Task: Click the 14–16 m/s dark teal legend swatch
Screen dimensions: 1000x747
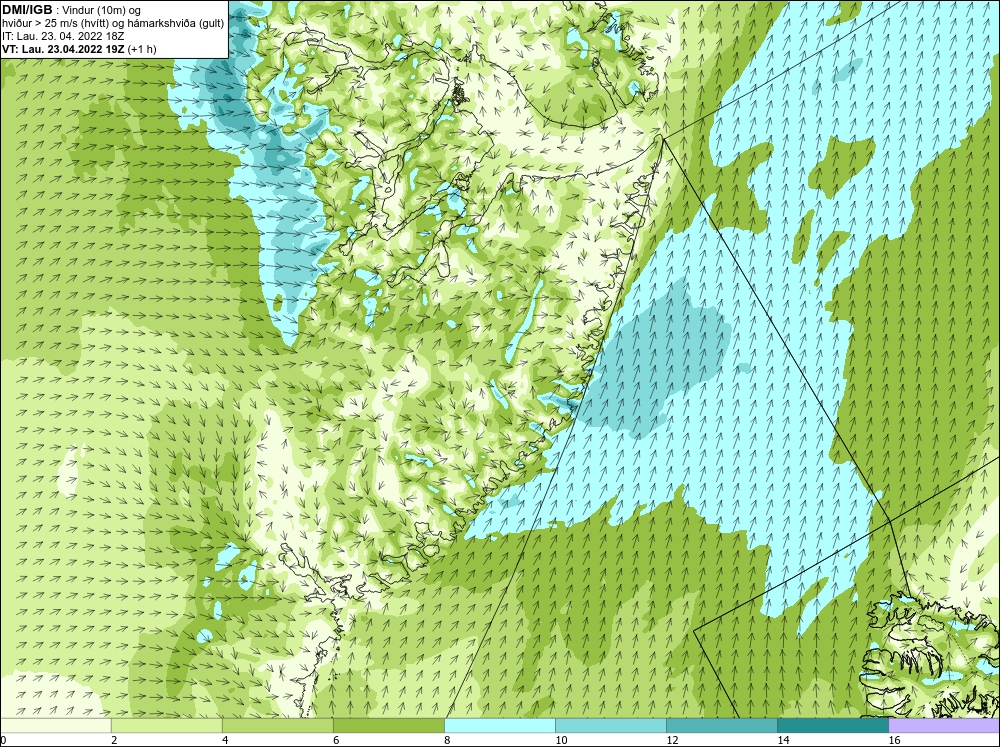Action: (x=833, y=725)
